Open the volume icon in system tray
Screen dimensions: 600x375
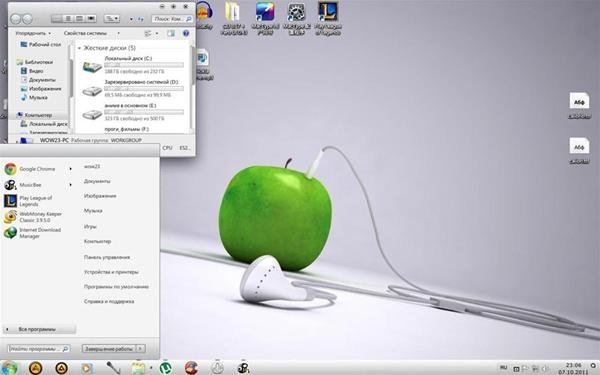tap(544, 369)
